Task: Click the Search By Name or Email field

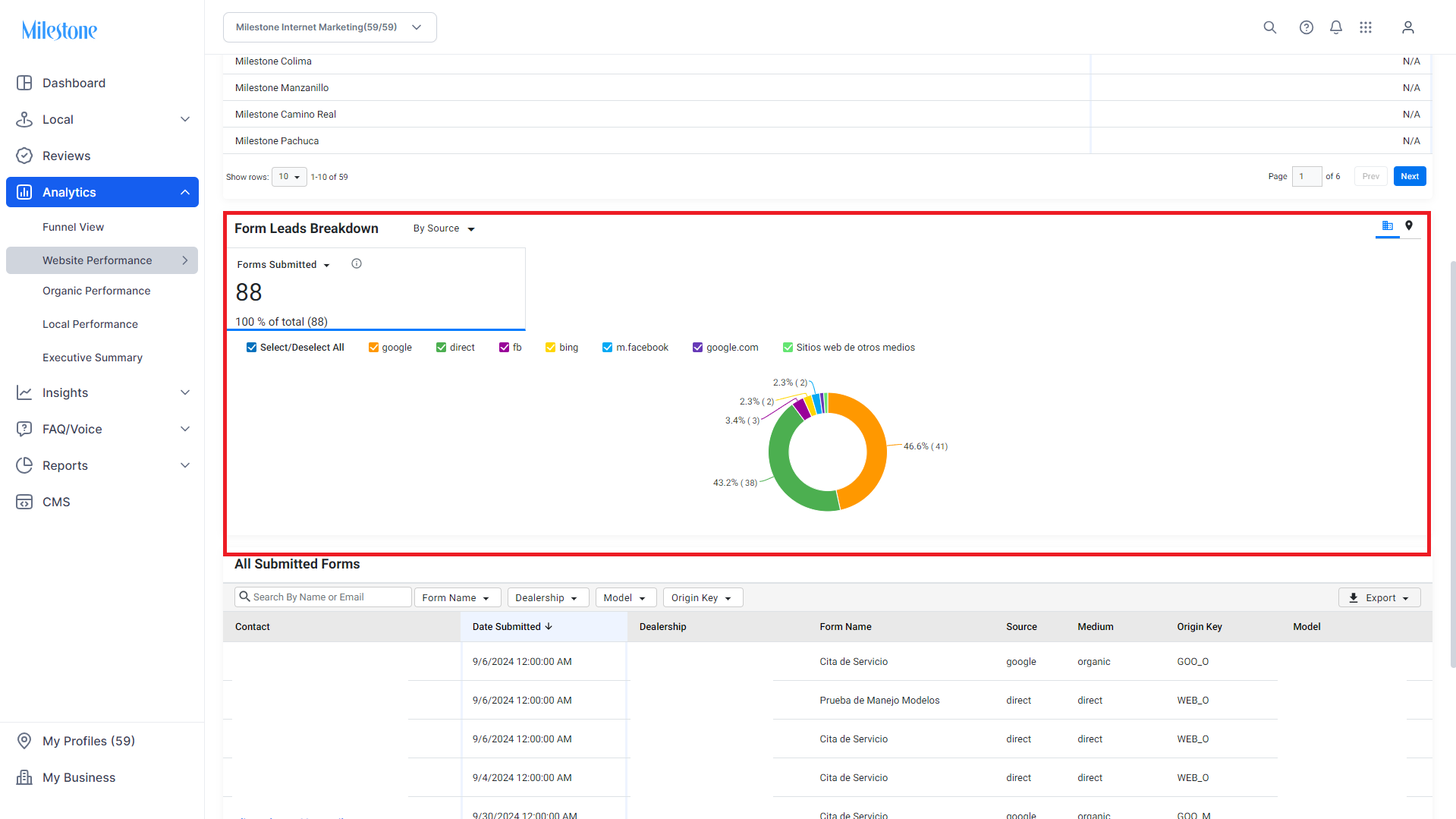Action: [322, 597]
